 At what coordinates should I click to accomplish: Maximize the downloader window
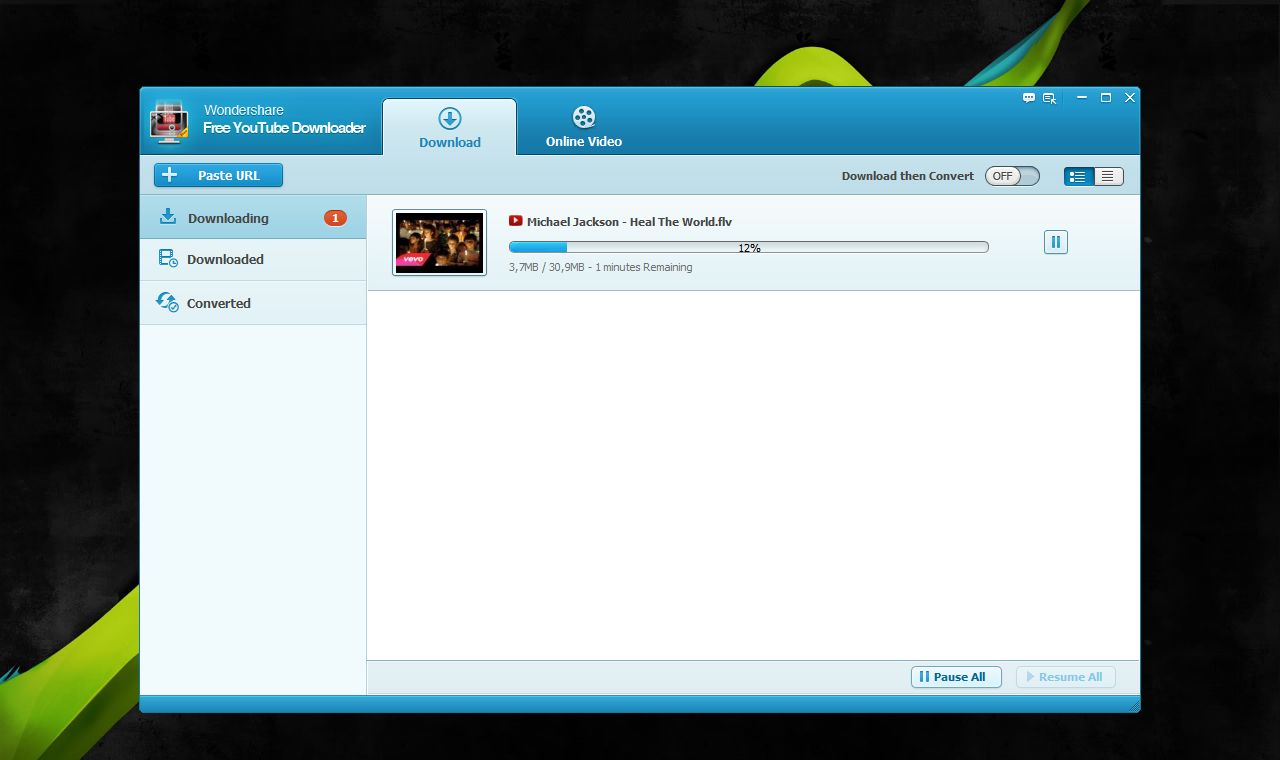1106,98
